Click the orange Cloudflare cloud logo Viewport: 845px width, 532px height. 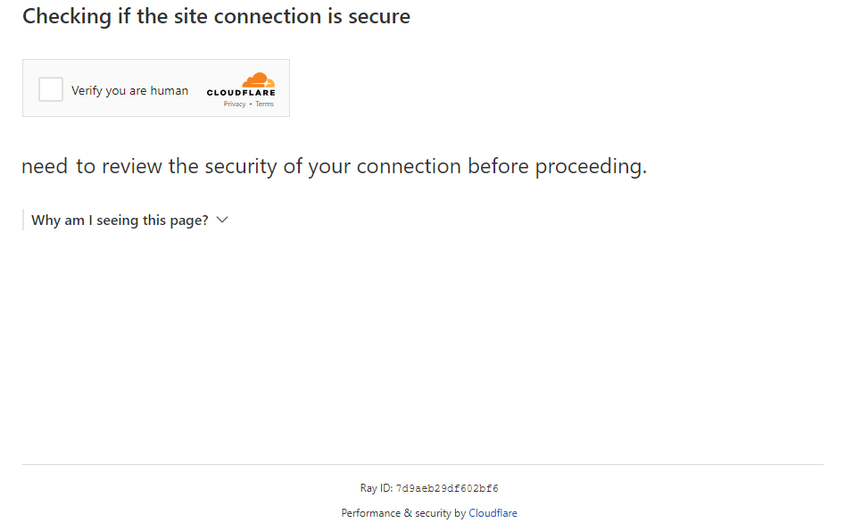[x=258, y=79]
